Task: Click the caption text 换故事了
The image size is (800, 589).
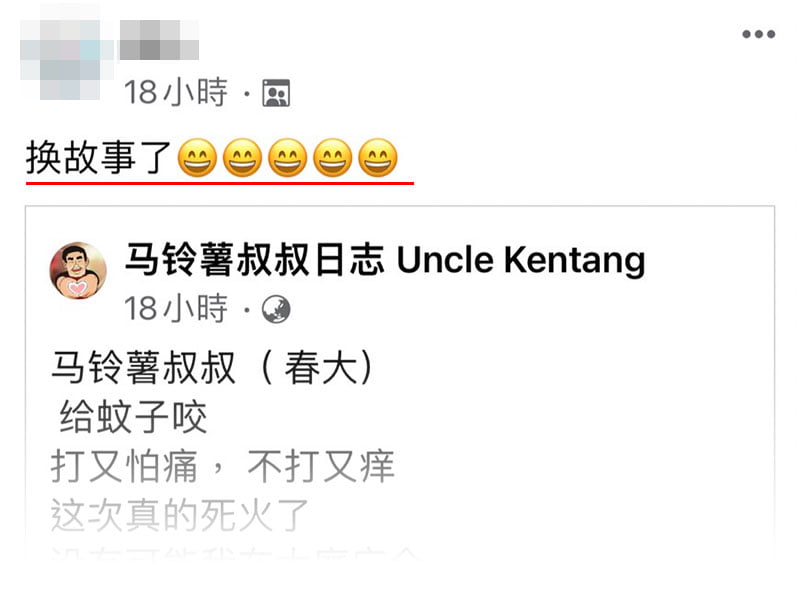Action: click(x=98, y=157)
